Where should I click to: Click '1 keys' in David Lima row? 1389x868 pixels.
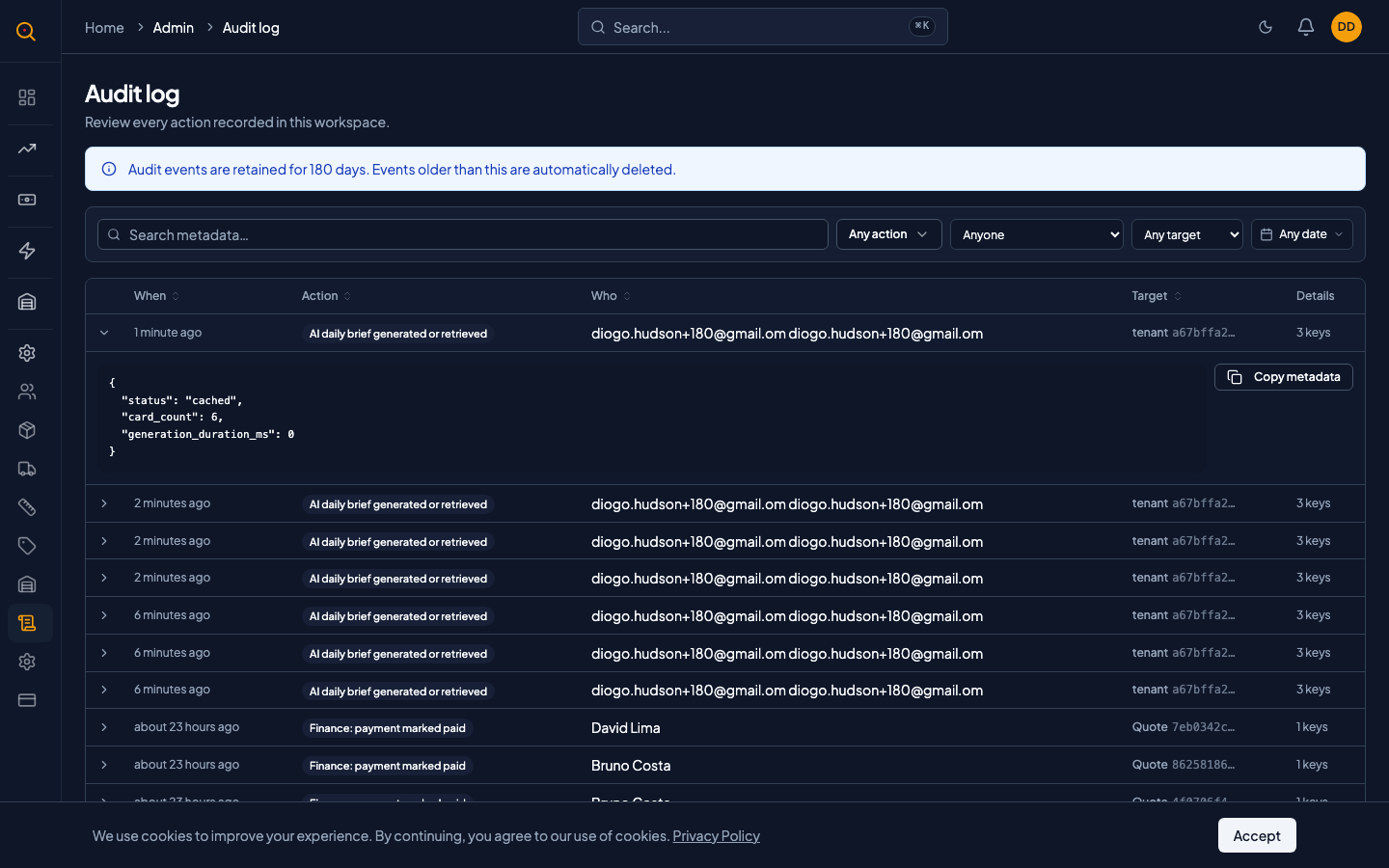1312,727
